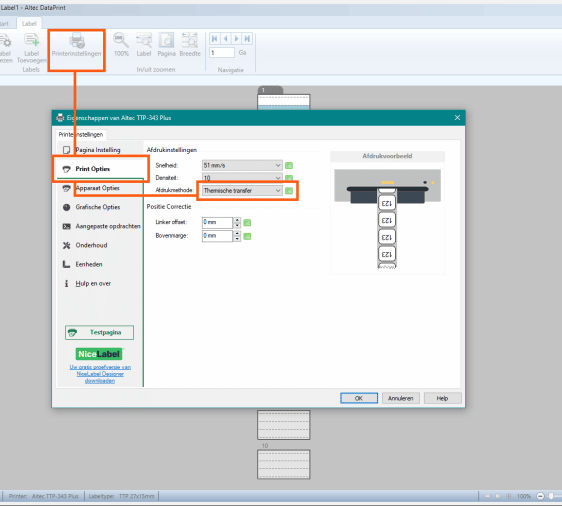Select the Printerinstellingen dialog tab
Image resolution: width=562 pixels, height=506 pixels.
(81, 134)
